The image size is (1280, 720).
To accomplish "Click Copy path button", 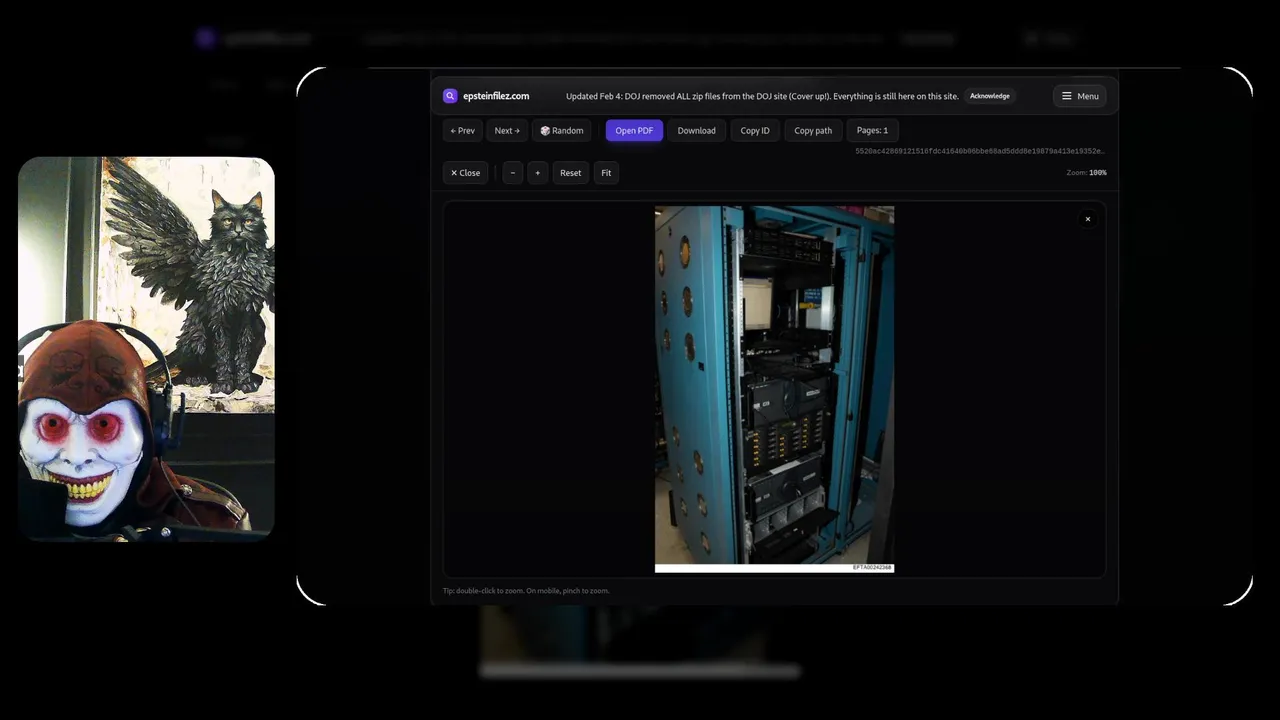I will tap(813, 130).
